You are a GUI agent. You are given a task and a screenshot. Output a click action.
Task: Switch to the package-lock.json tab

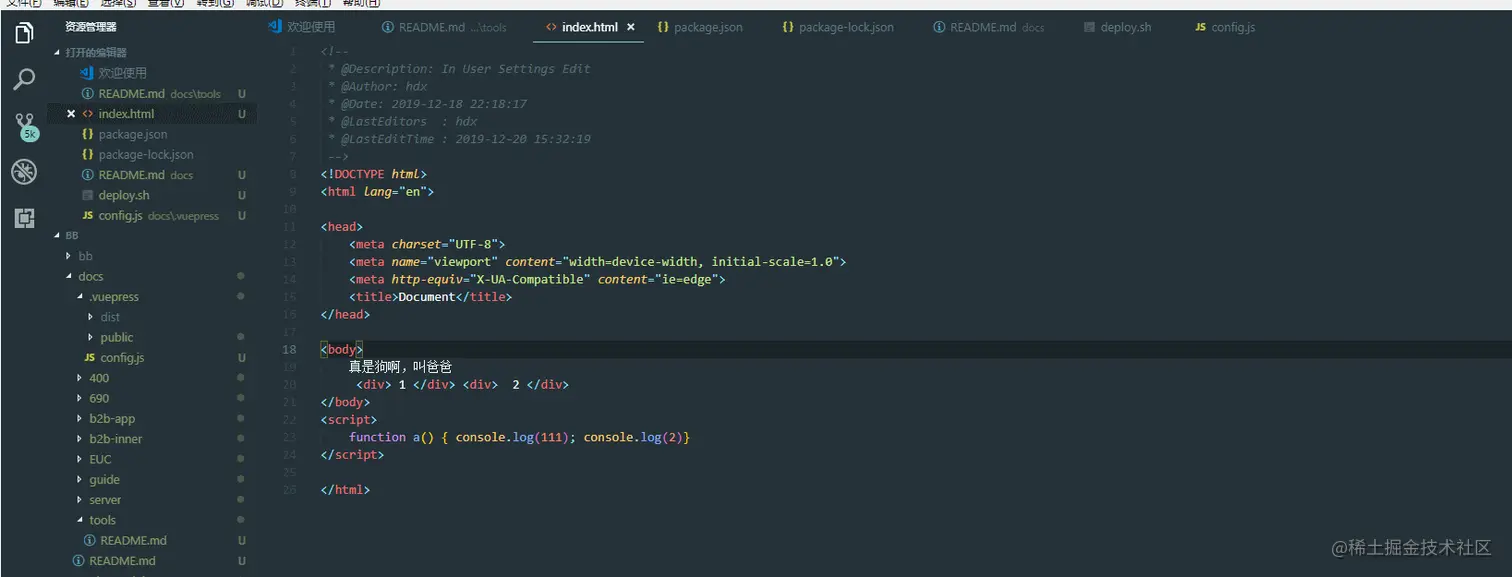pos(838,27)
